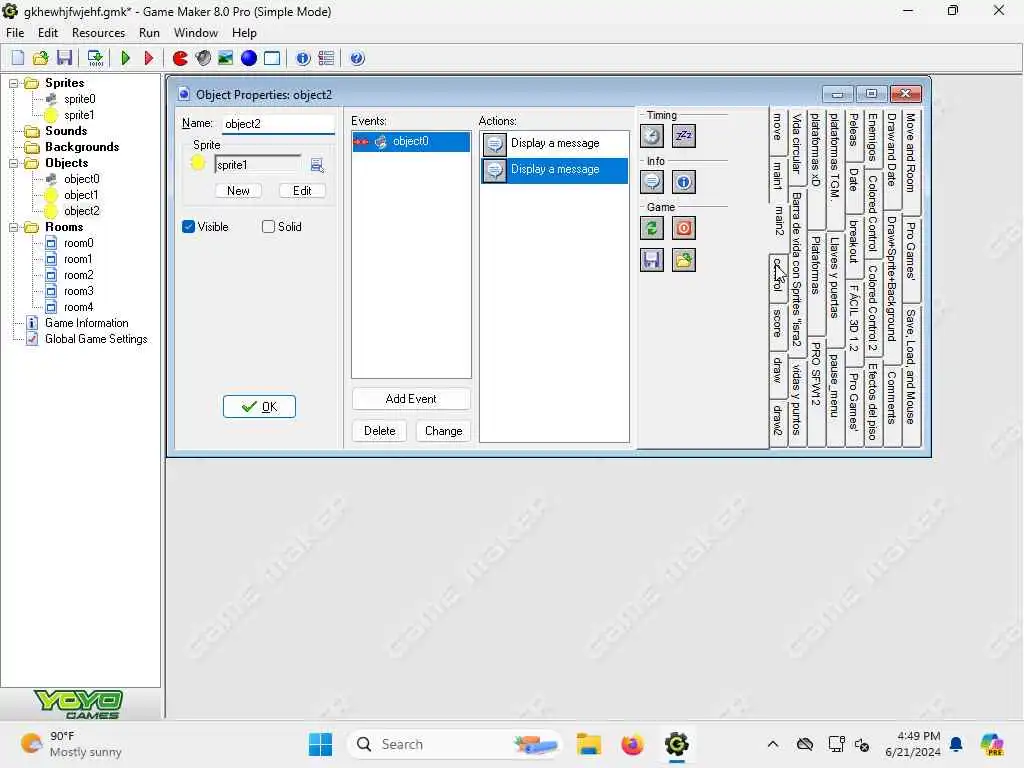Create a sprite with the red Pacman icon

point(180,58)
